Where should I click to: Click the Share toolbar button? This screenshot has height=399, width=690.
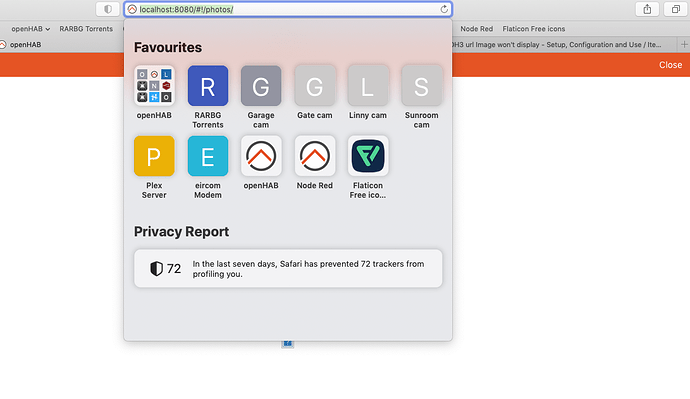point(647,9)
